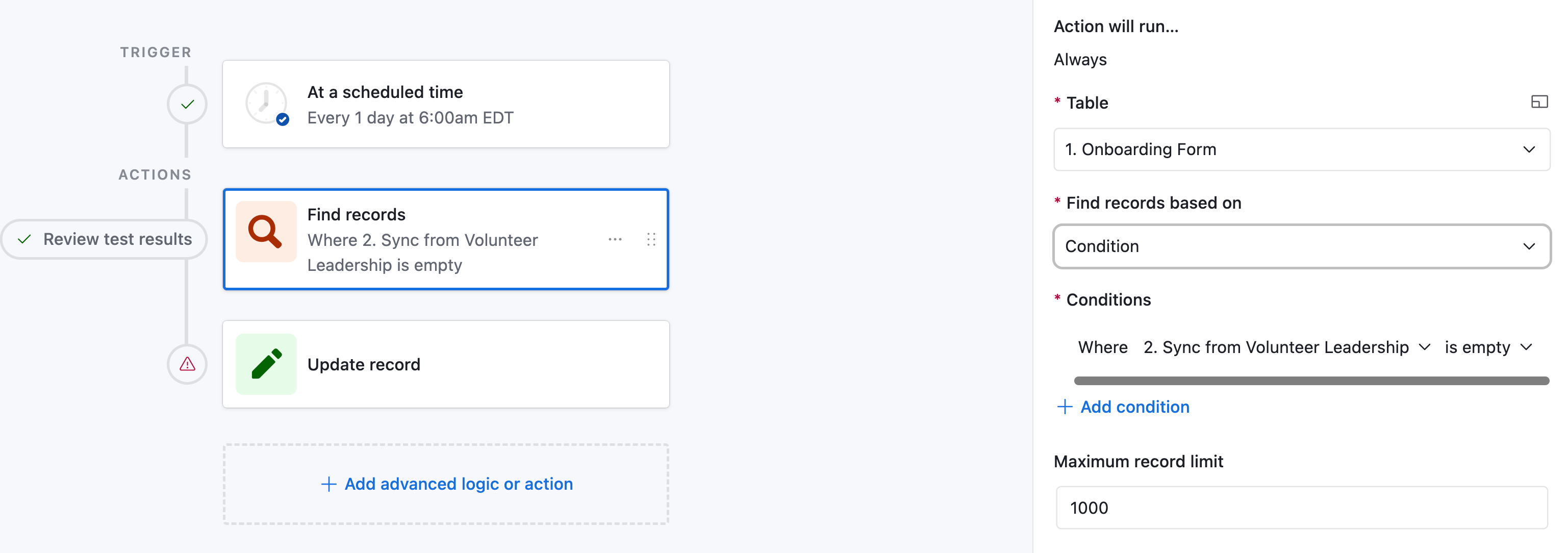Click the scheduled time clock icon
This screenshot has width=1568, height=553.
267,104
